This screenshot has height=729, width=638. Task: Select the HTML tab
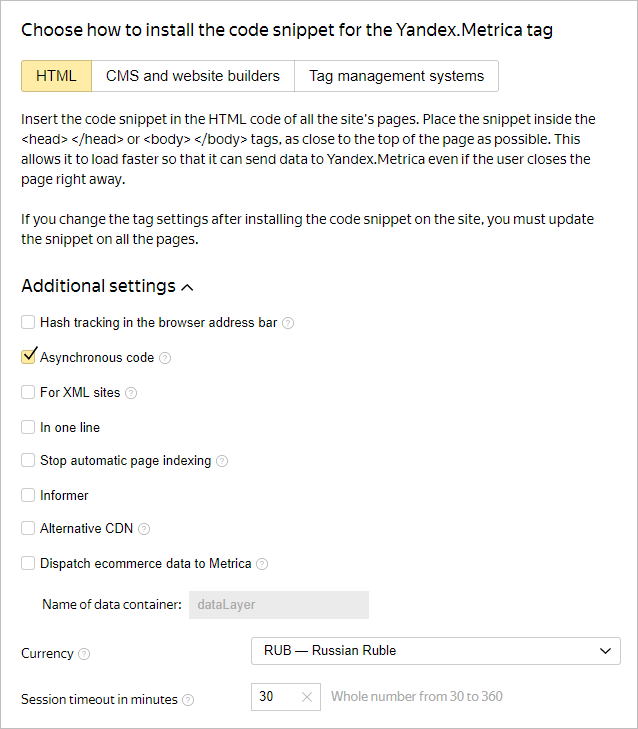[56, 76]
